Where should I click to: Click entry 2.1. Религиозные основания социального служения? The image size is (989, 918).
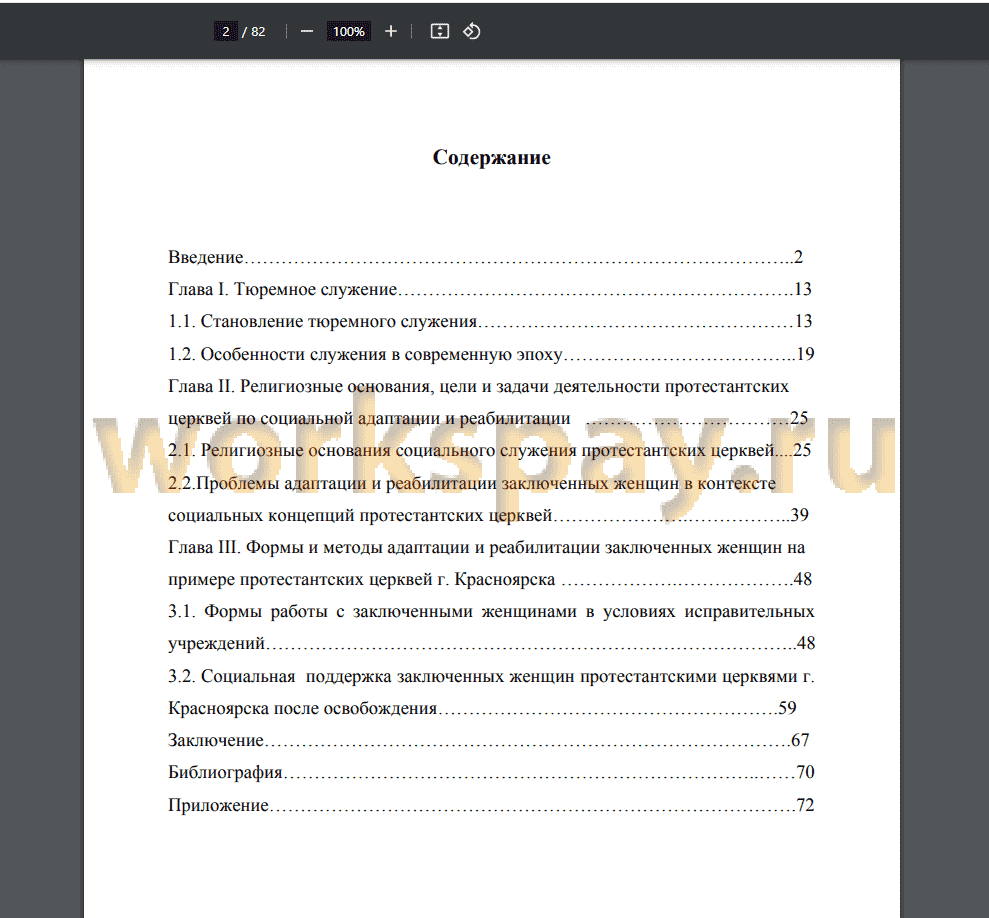489,450
